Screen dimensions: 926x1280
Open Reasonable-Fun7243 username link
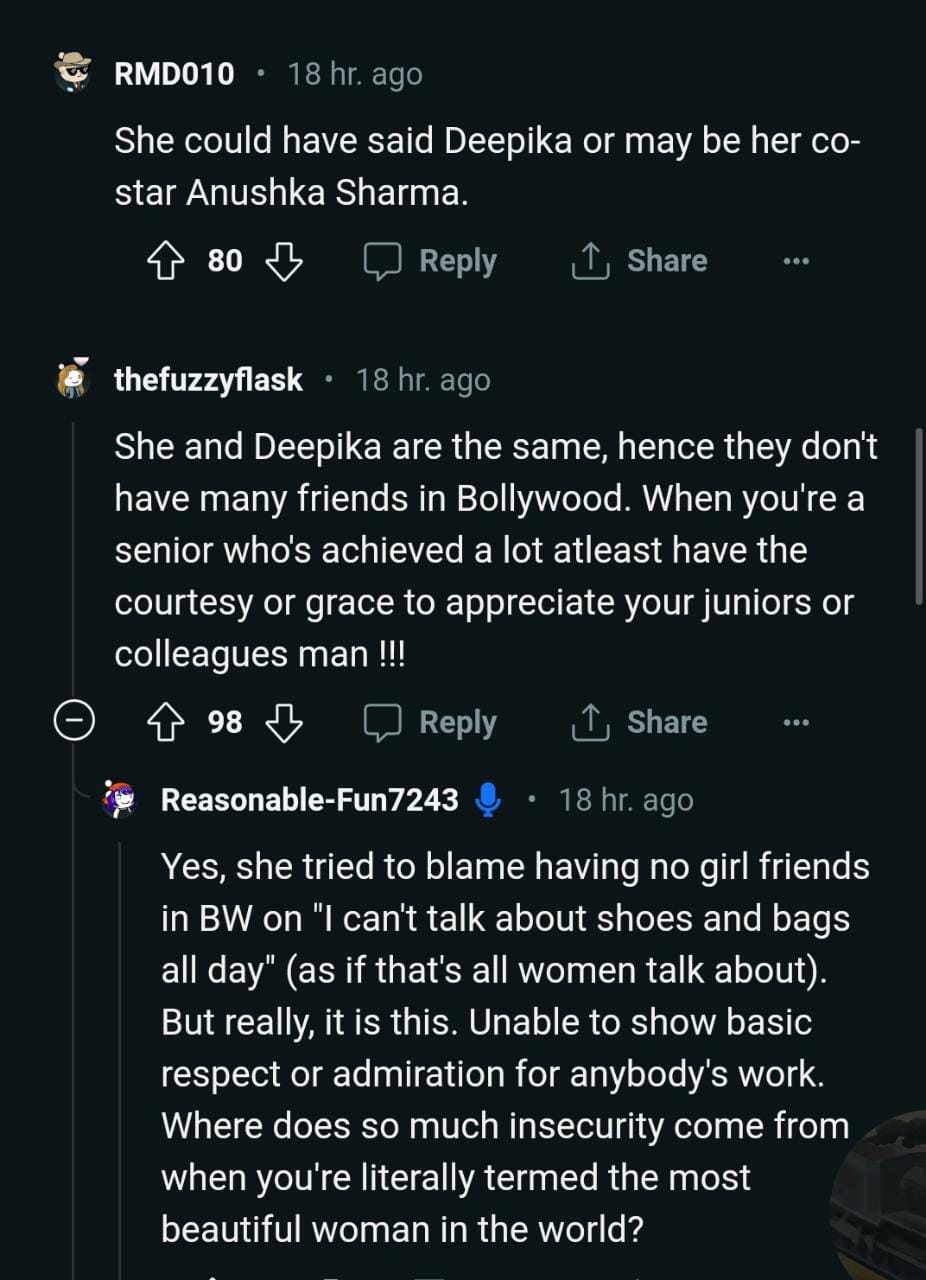[310, 800]
